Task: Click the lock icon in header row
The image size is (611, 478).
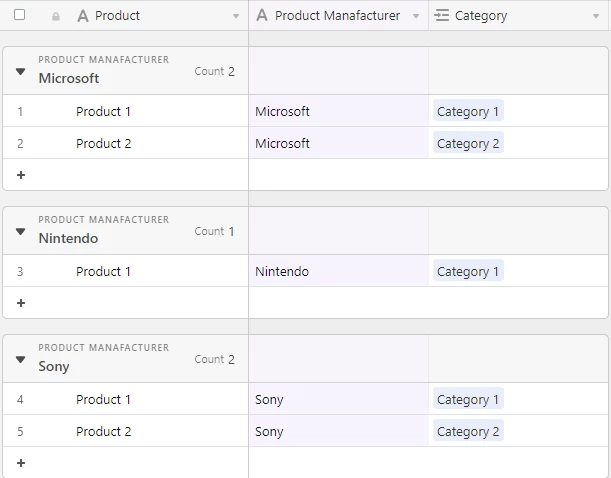Action: 55,16
